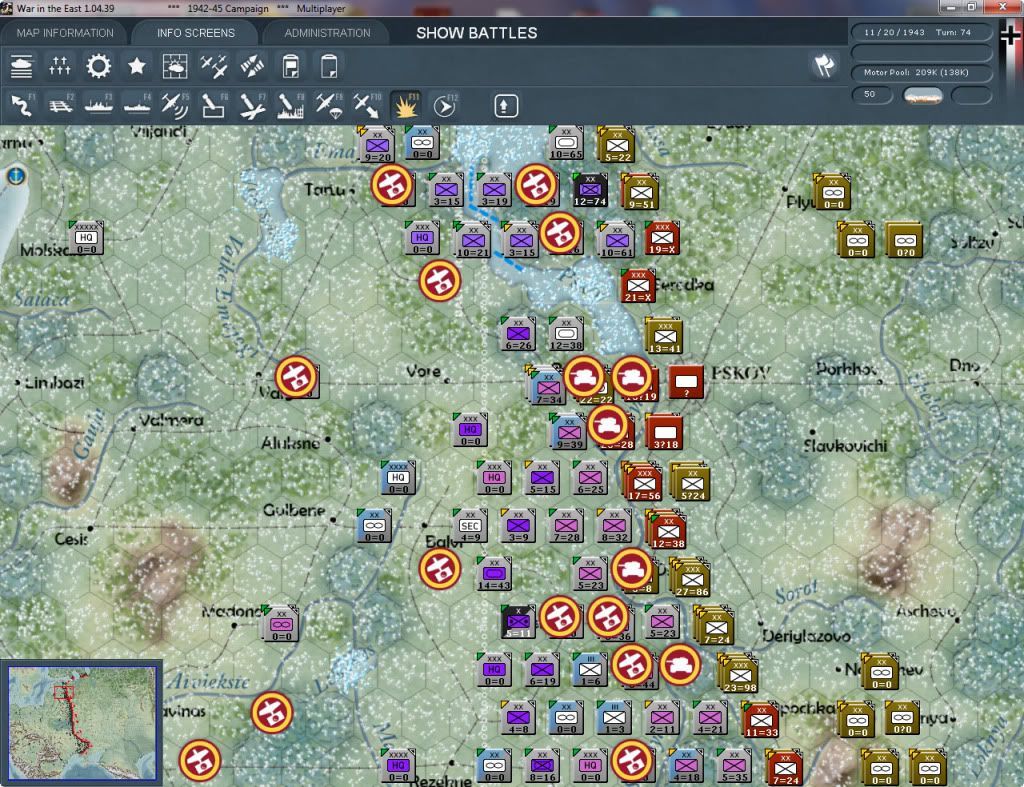Select the 5=35 unit counter

pos(734,765)
